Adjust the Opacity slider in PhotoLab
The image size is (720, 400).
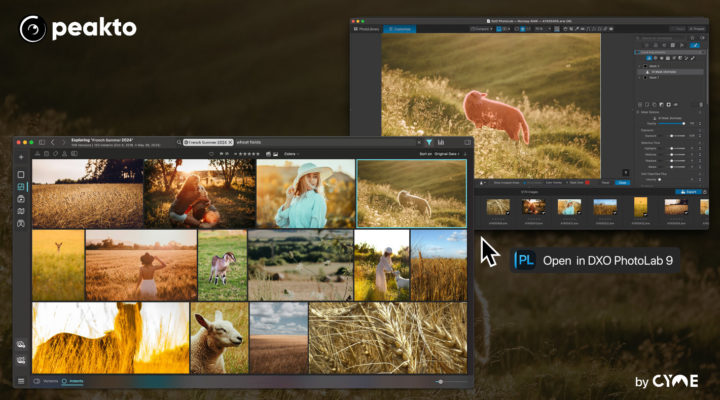tap(671, 124)
